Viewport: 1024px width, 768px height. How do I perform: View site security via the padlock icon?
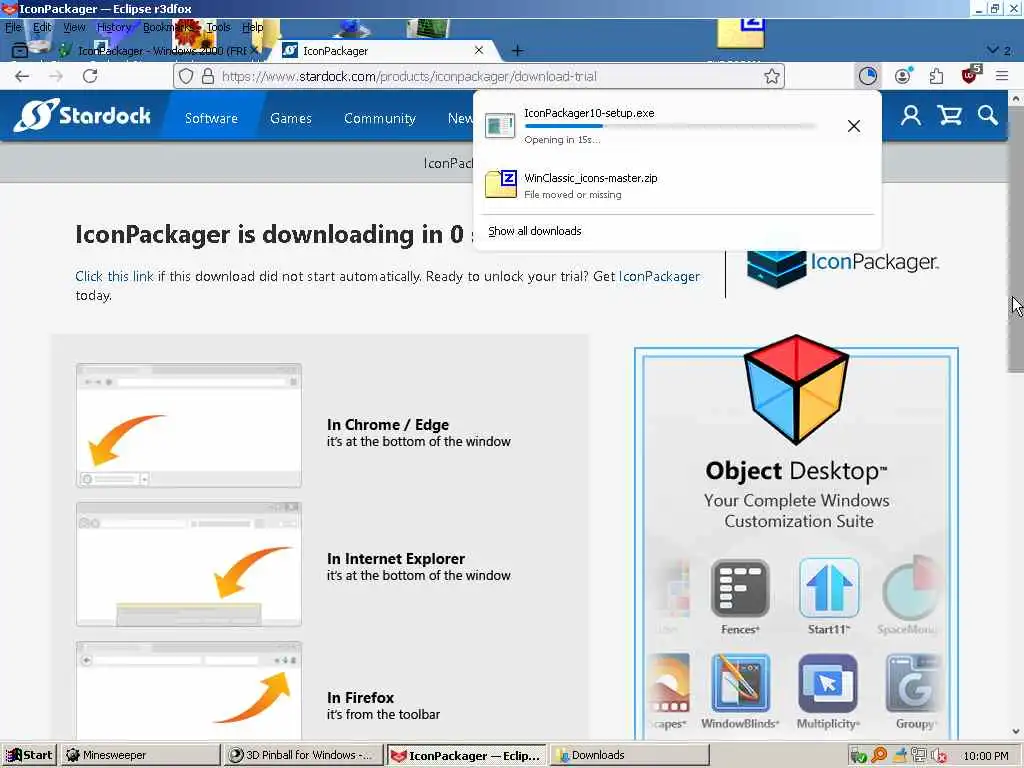208,76
